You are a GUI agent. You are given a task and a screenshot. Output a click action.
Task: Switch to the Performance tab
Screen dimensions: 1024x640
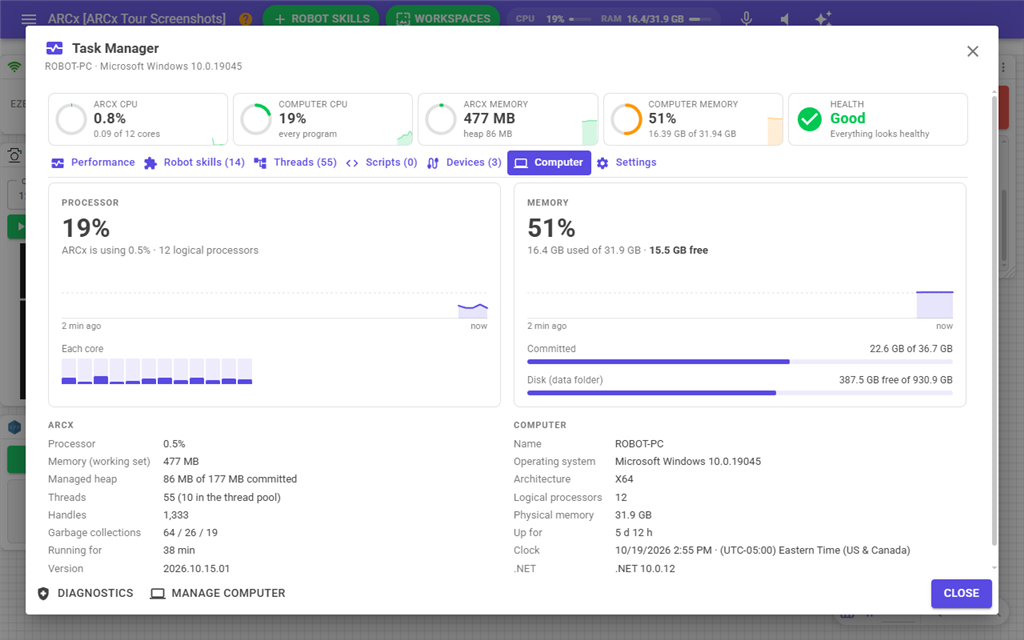pyautogui.click(x=93, y=163)
